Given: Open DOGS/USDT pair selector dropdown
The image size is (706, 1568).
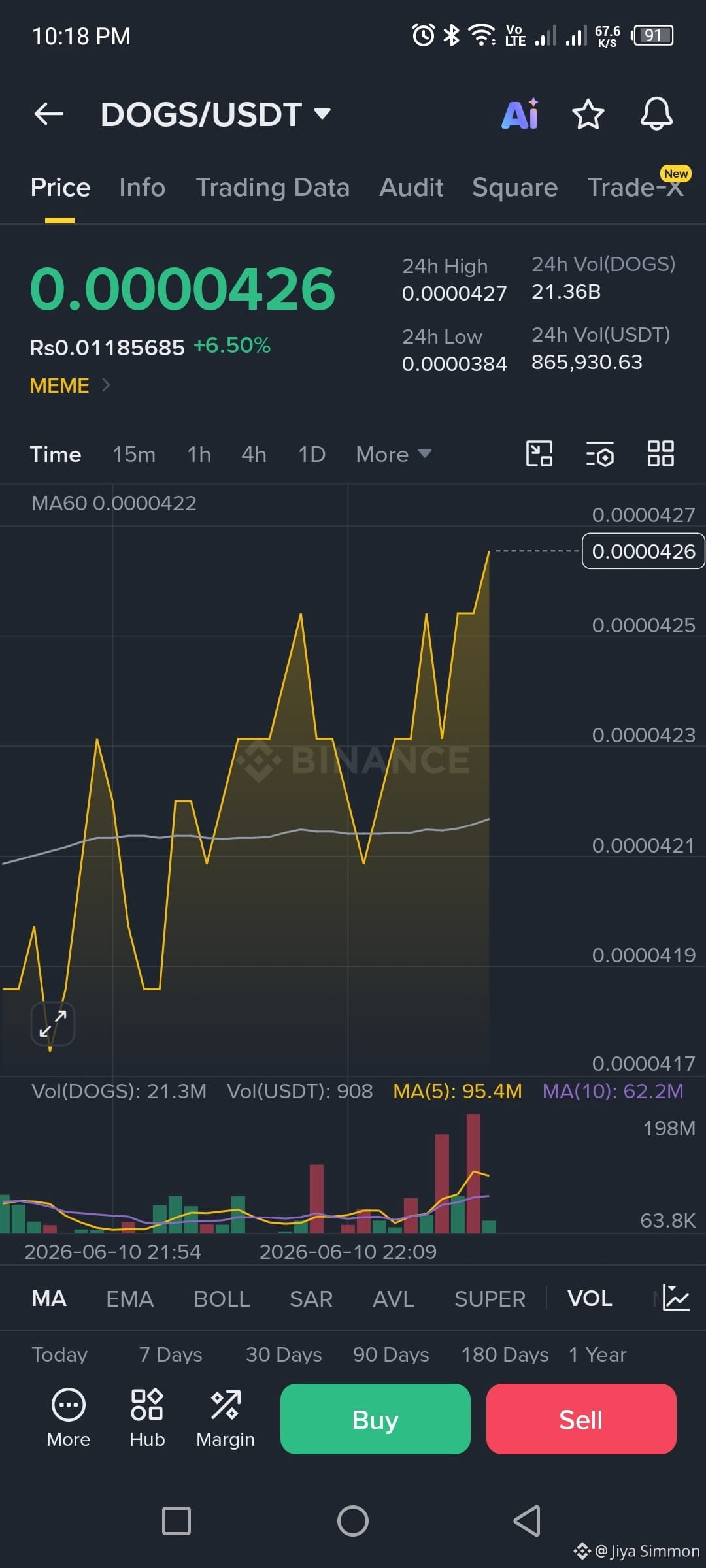Looking at the screenshot, I should [216, 114].
